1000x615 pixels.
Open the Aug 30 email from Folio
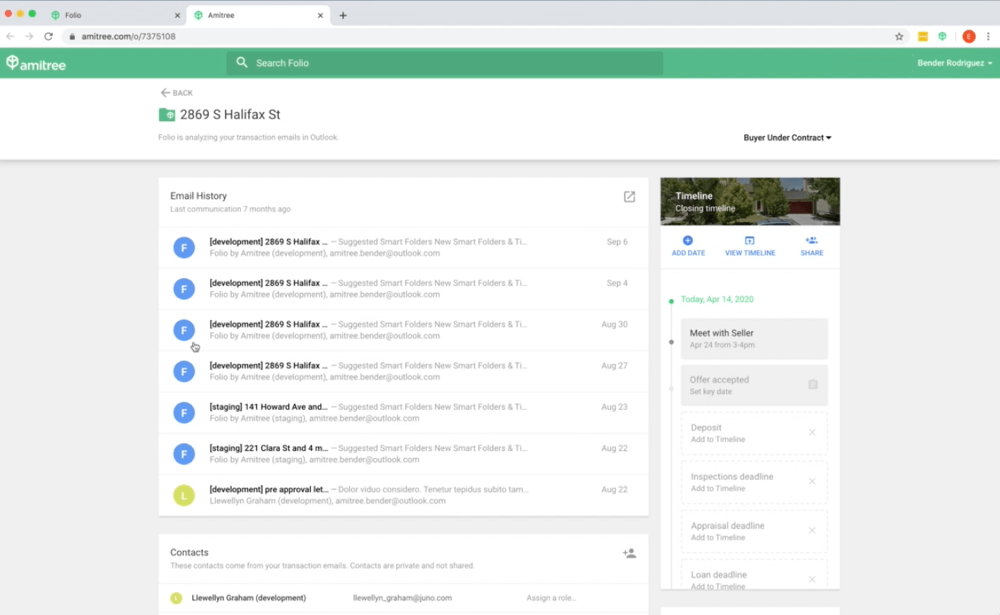[x=403, y=330]
